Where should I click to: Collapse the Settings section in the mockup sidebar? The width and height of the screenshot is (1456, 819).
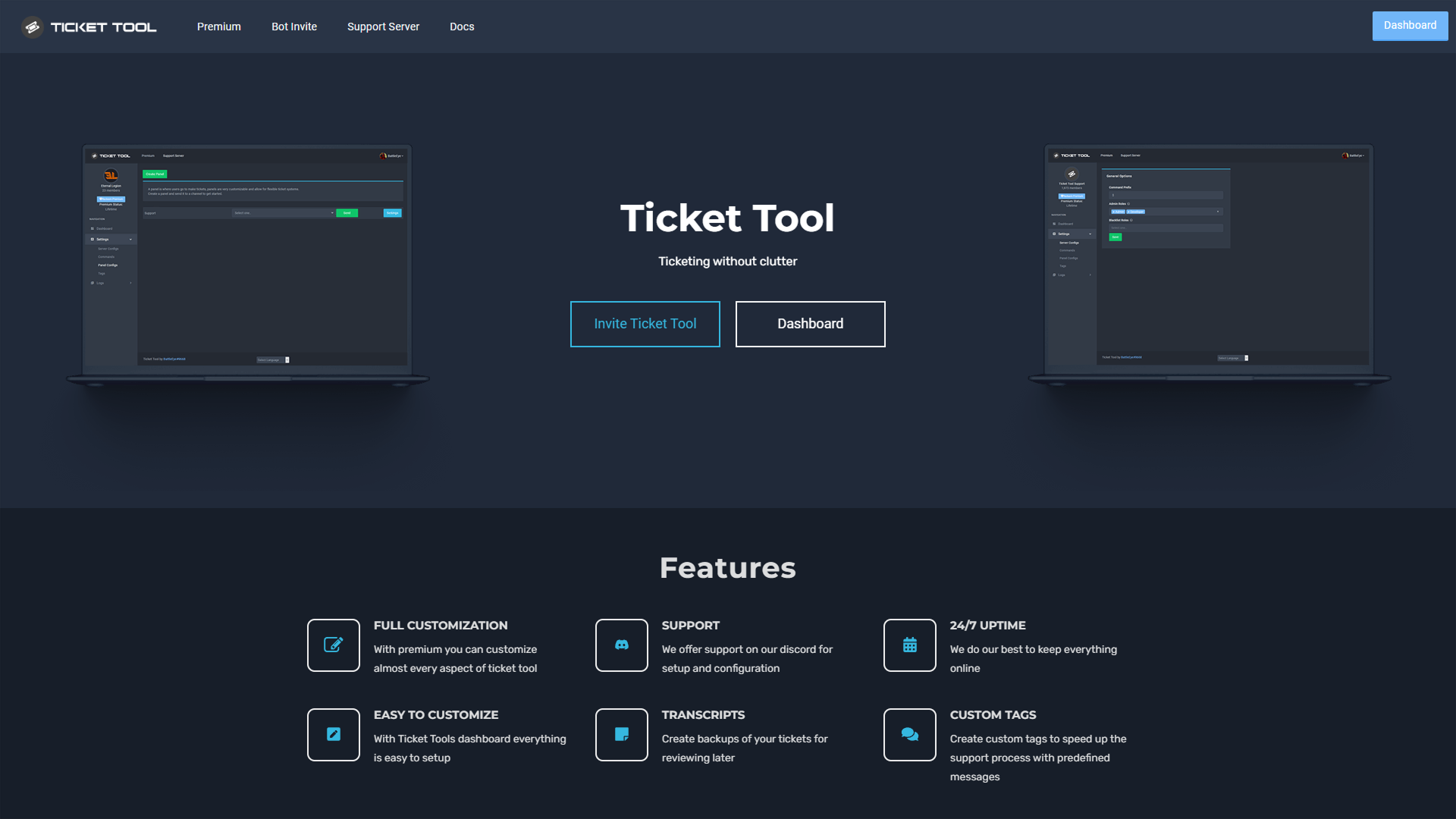(130, 239)
